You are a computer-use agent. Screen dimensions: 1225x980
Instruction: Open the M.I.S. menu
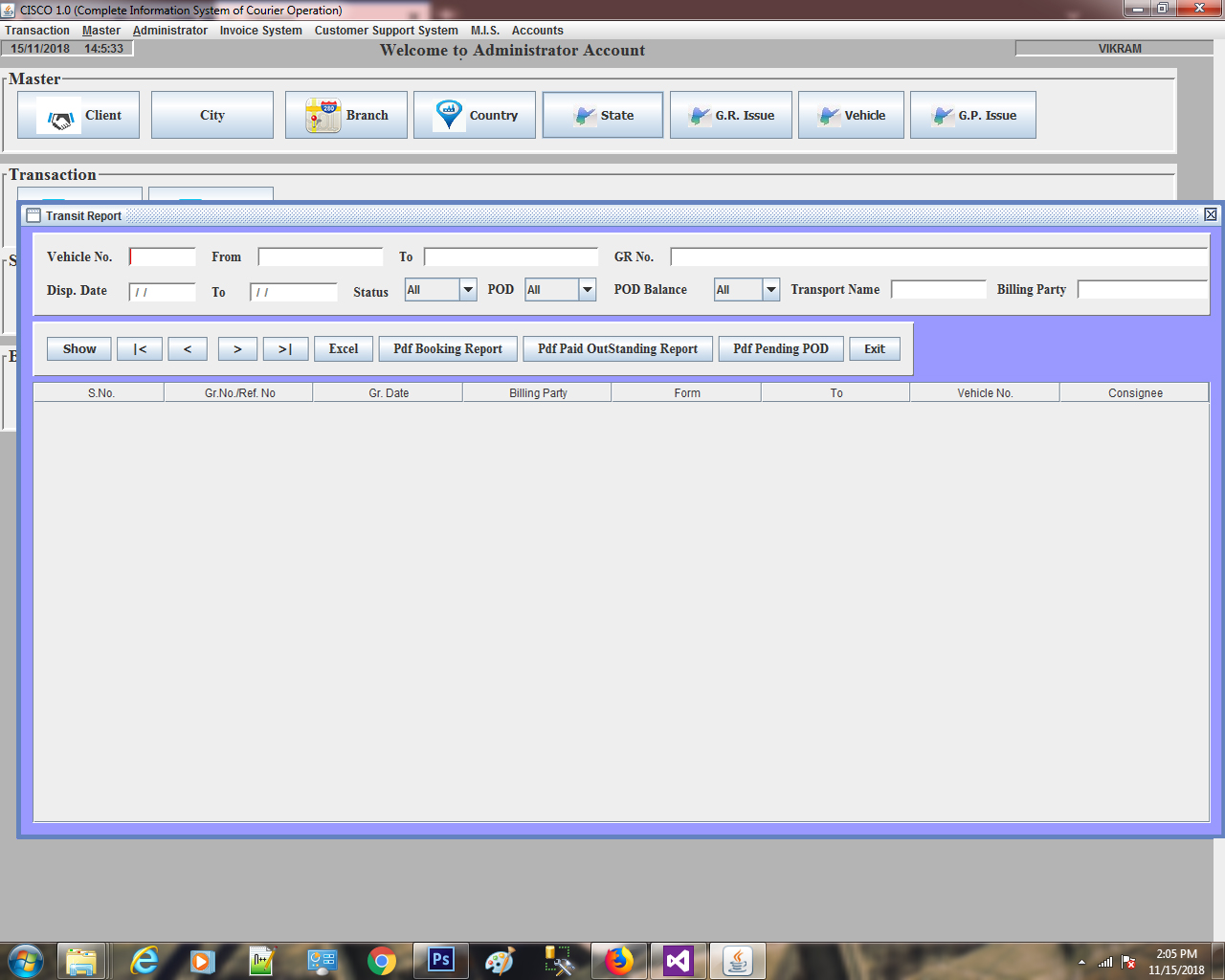pos(484,31)
